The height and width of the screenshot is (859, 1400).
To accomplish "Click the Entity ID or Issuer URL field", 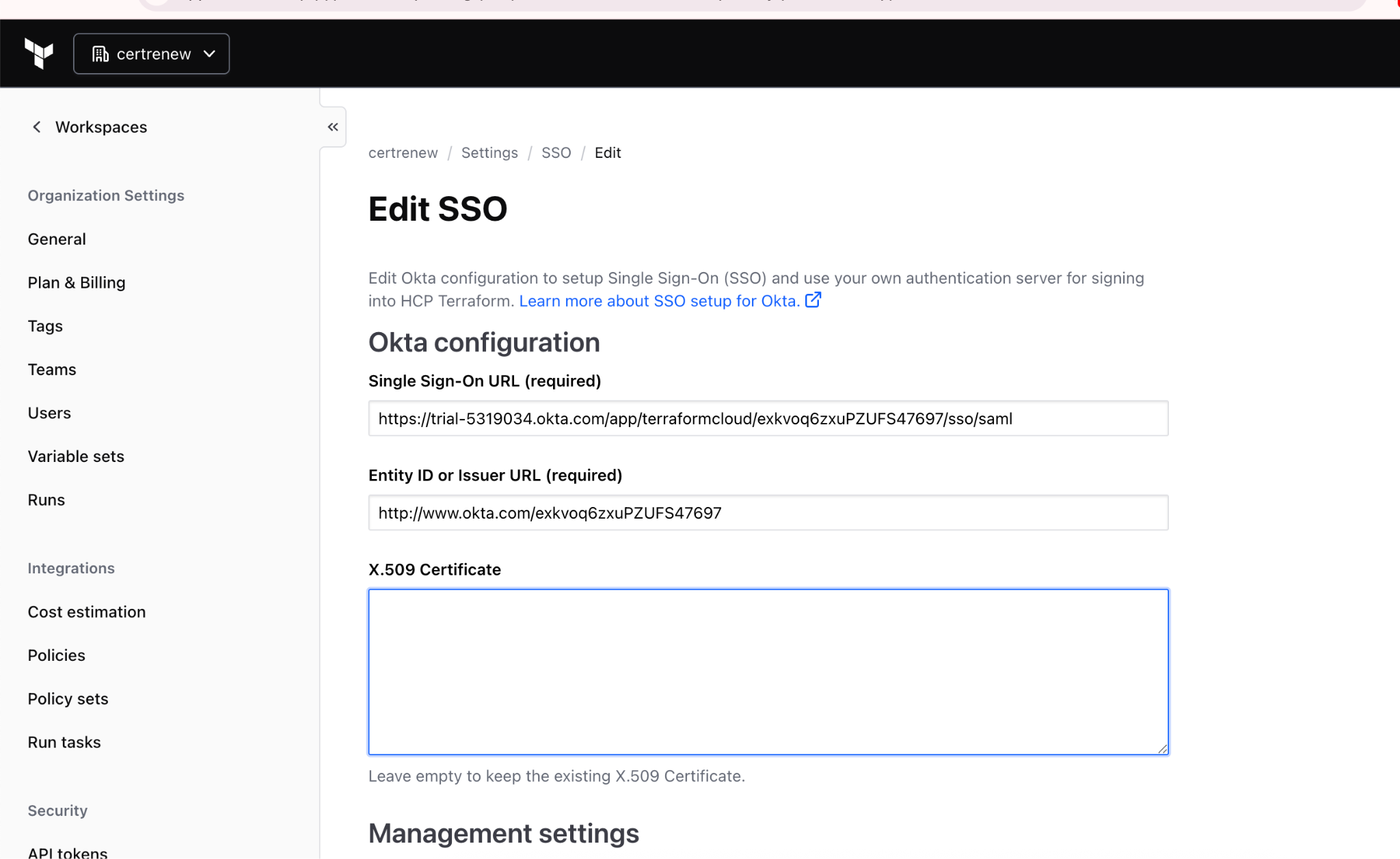I will pos(768,513).
